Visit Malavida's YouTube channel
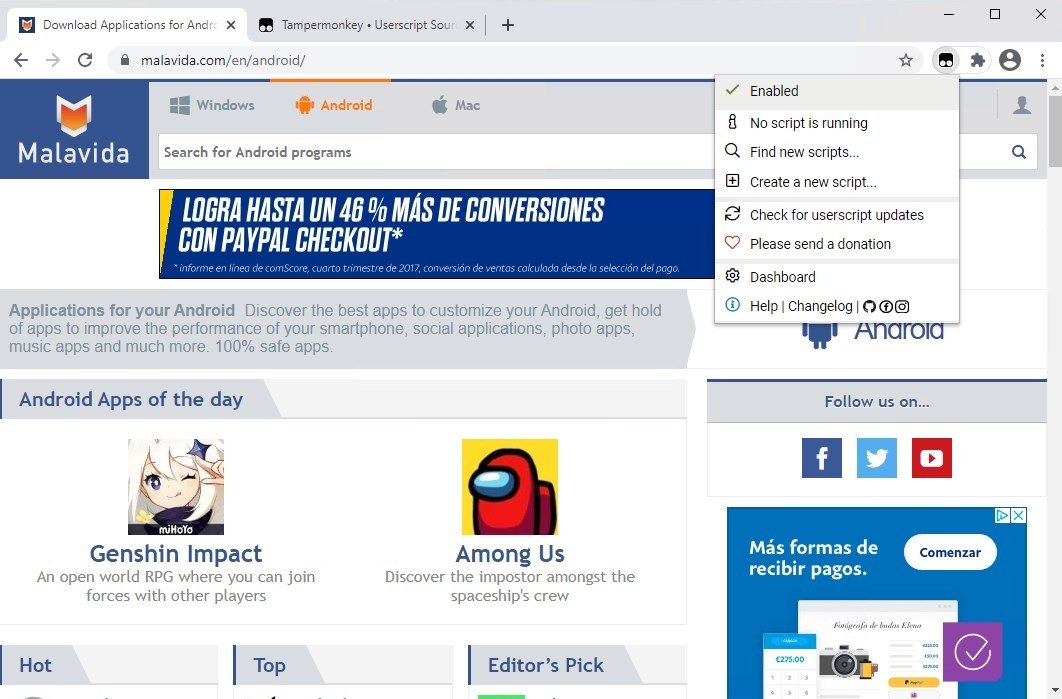The image size is (1062, 699). point(931,458)
